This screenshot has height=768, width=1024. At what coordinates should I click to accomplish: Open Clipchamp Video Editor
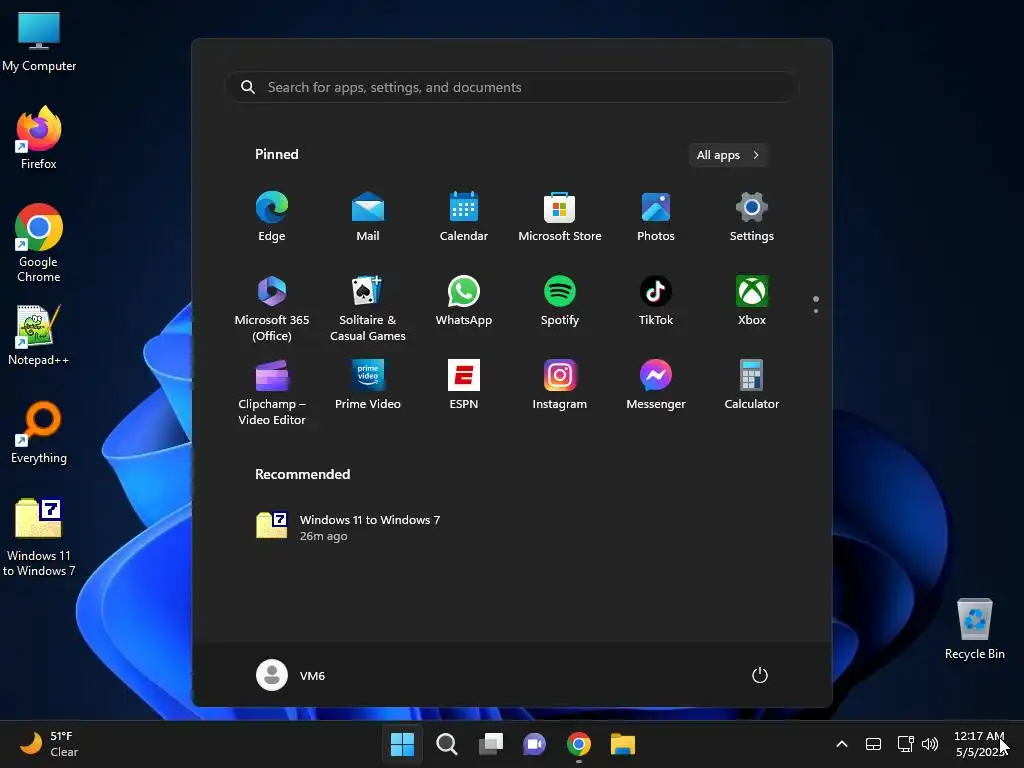pos(272,392)
